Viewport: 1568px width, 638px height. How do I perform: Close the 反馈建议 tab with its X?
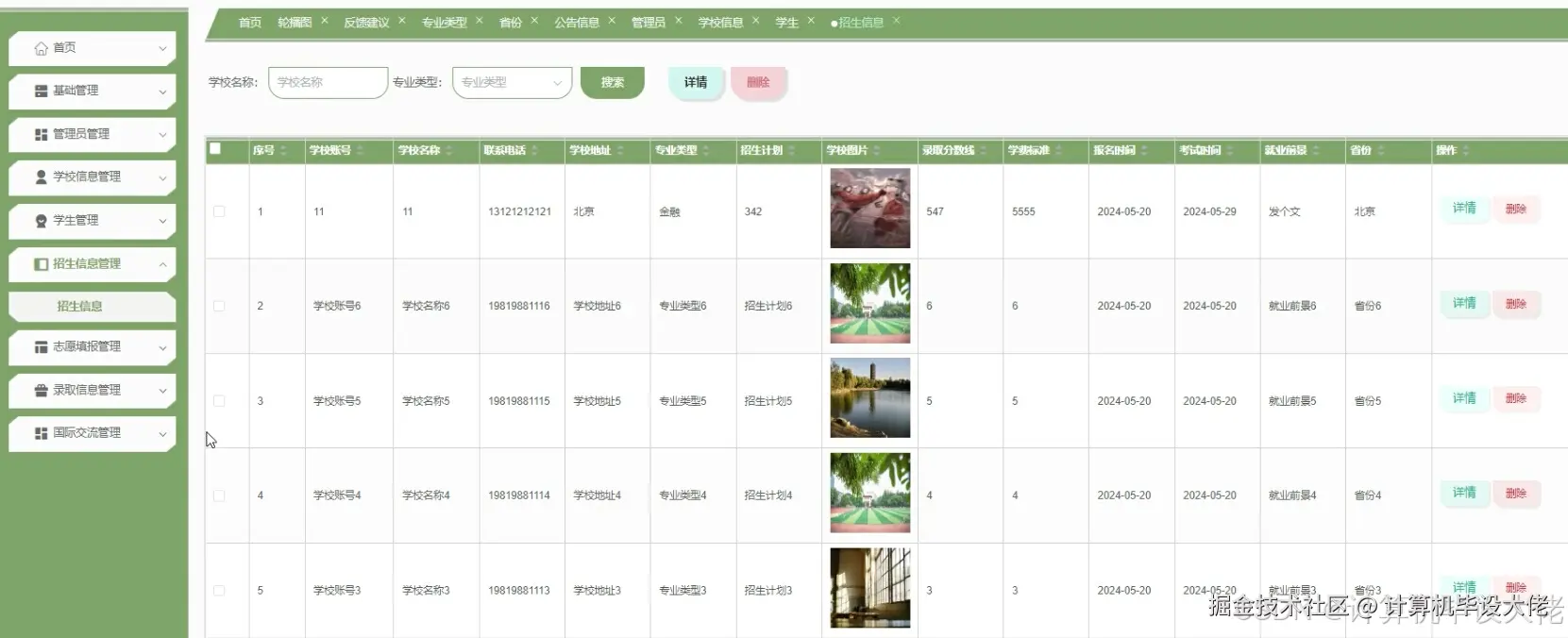pyautogui.click(x=402, y=21)
